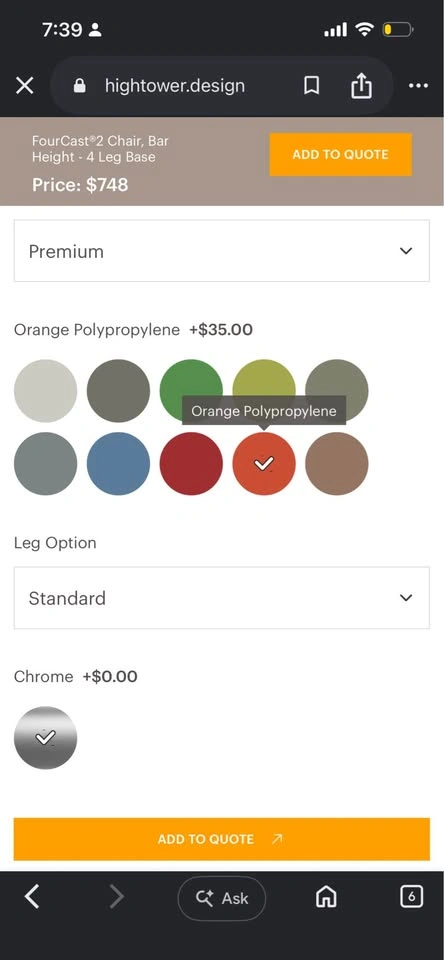Screen dimensions: 444x960
Task: Click the orange Add to Quote header button
Action: (x=341, y=154)
